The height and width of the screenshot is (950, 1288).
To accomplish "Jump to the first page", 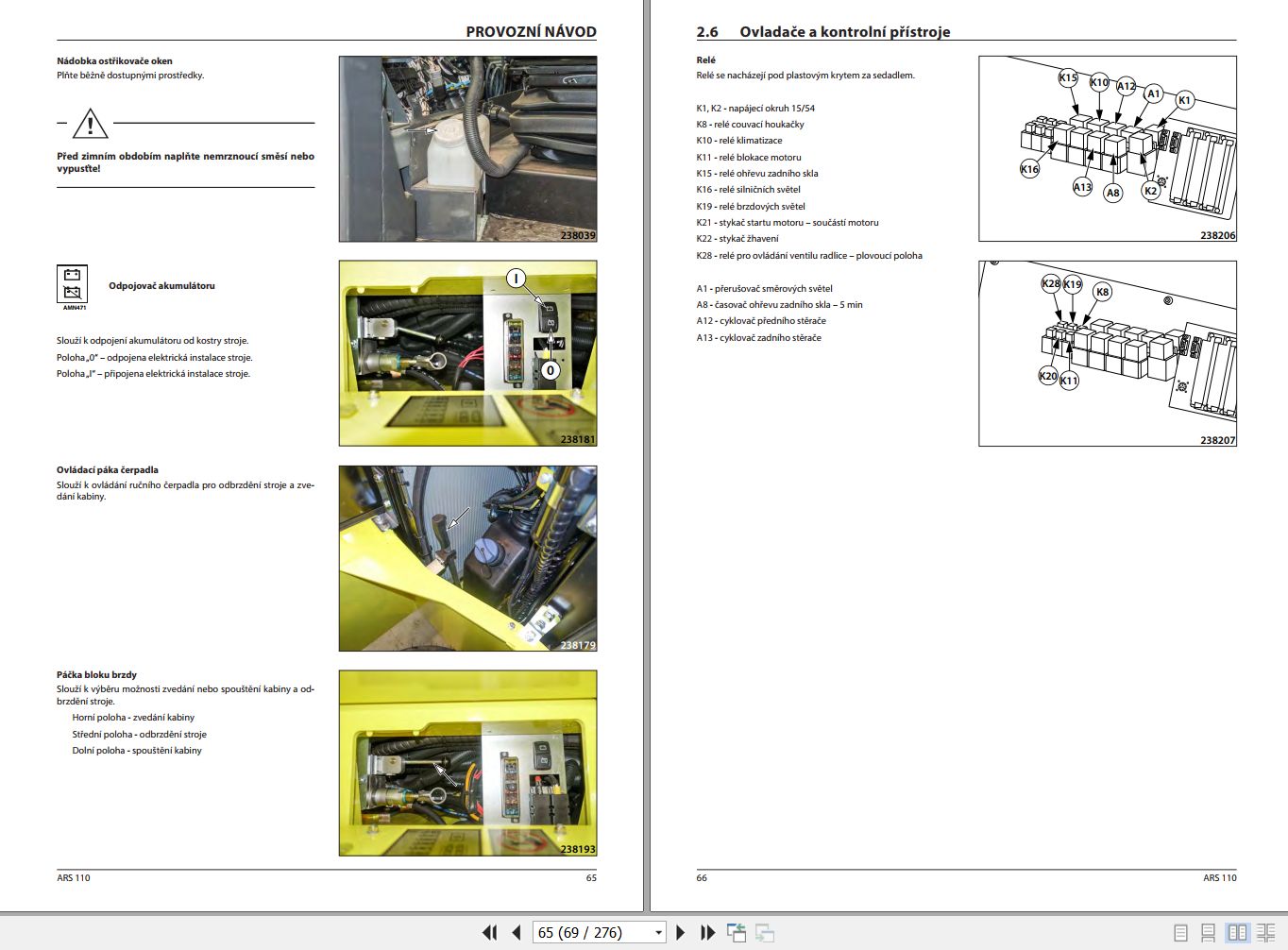I will point(490,932).
